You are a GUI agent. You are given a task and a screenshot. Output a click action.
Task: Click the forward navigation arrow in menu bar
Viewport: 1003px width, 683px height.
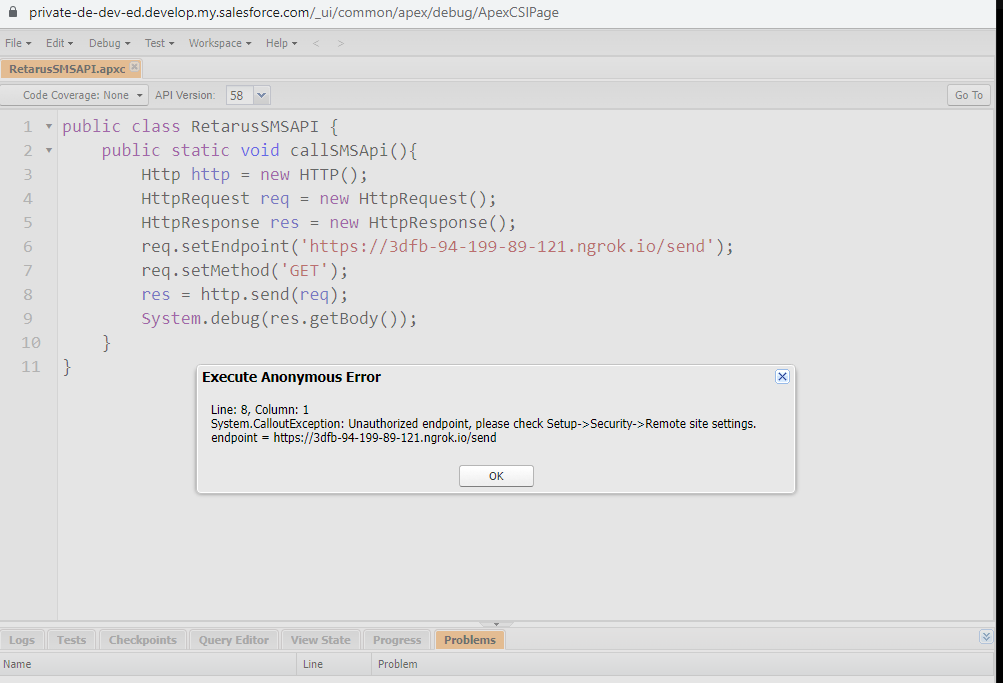(x=341, y=43)
